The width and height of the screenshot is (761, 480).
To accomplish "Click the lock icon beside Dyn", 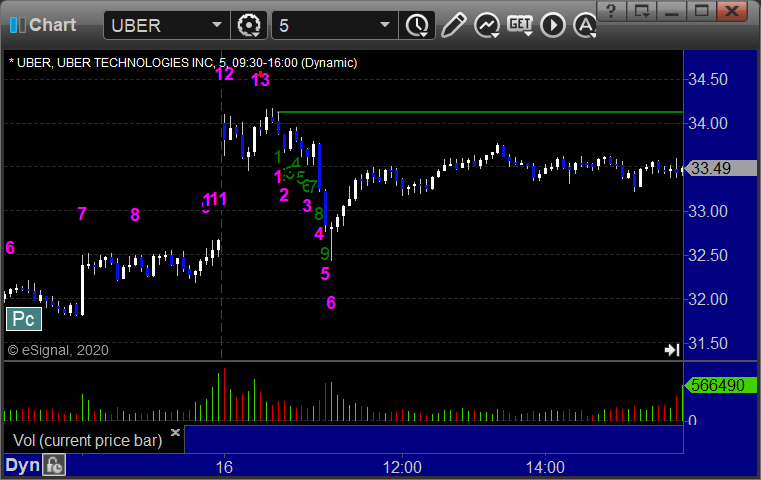I will point(54,465).
